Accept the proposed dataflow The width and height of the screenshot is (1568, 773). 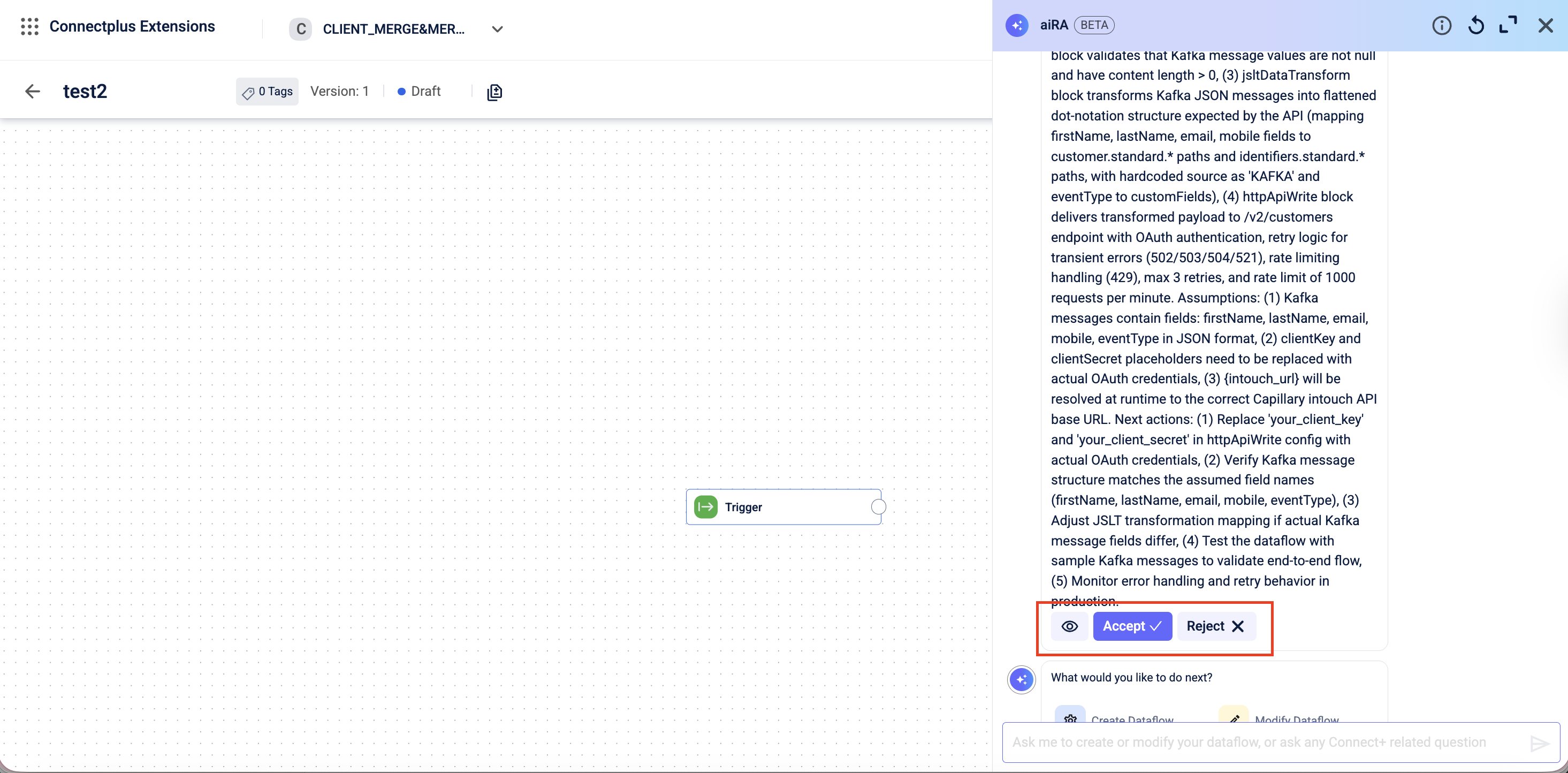pyautogui.click(x=1132, y=626)
